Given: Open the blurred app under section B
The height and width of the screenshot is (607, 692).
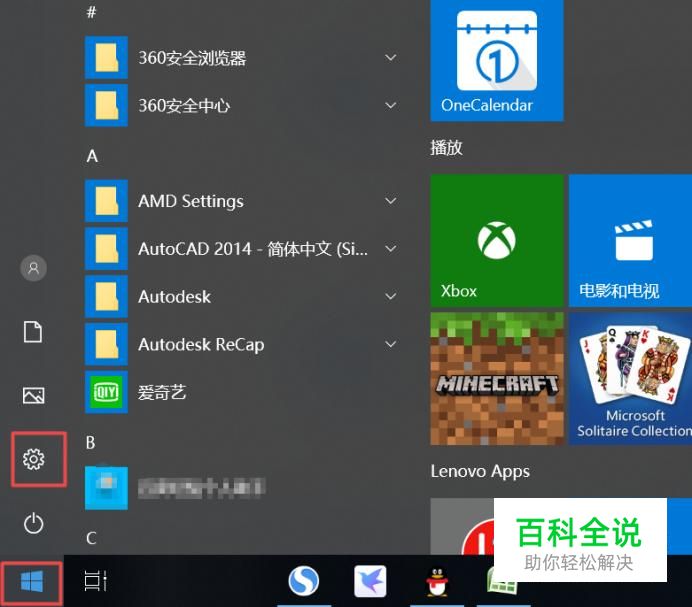Looking at the screenshot, I should click(106, 487).
